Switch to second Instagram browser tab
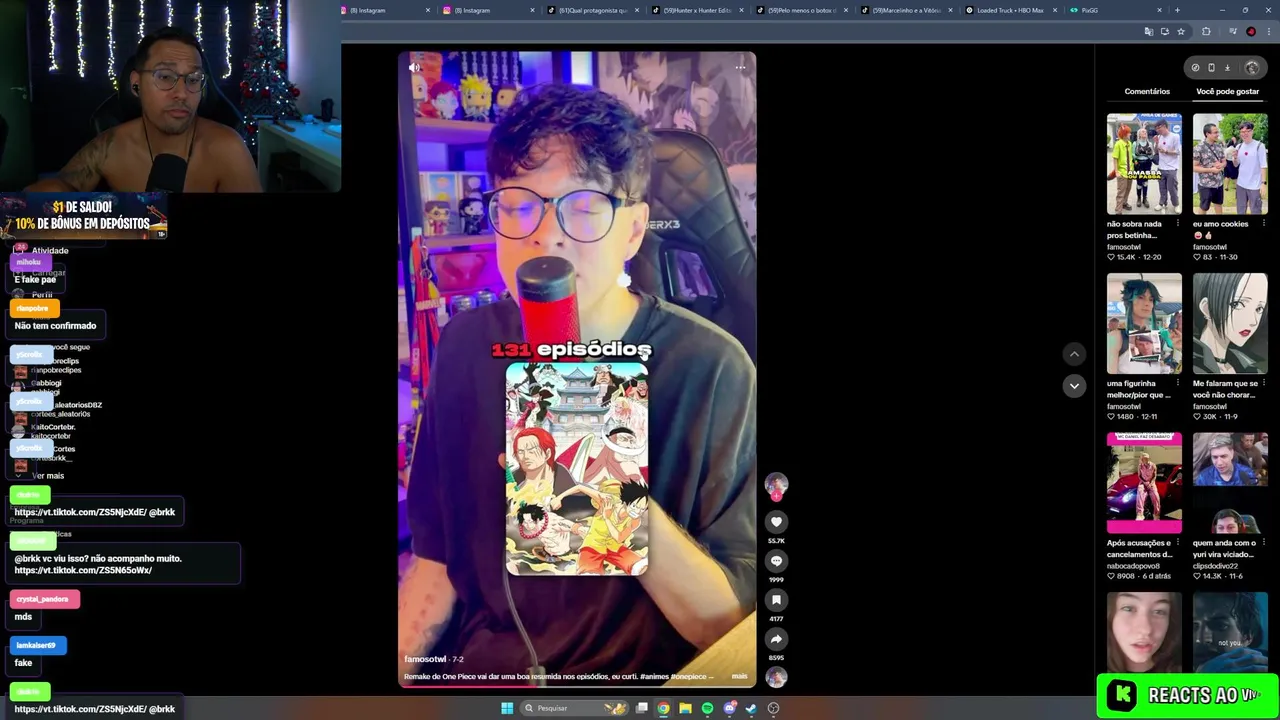This screenshot has height=720, width=1280. tap(490, 10)
